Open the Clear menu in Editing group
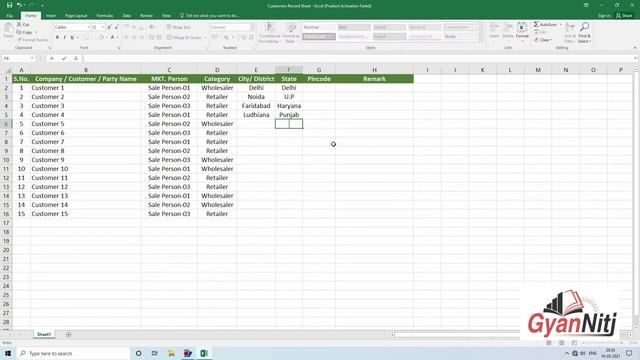This screenshot has height=360, width=640. tap(543, 40)
